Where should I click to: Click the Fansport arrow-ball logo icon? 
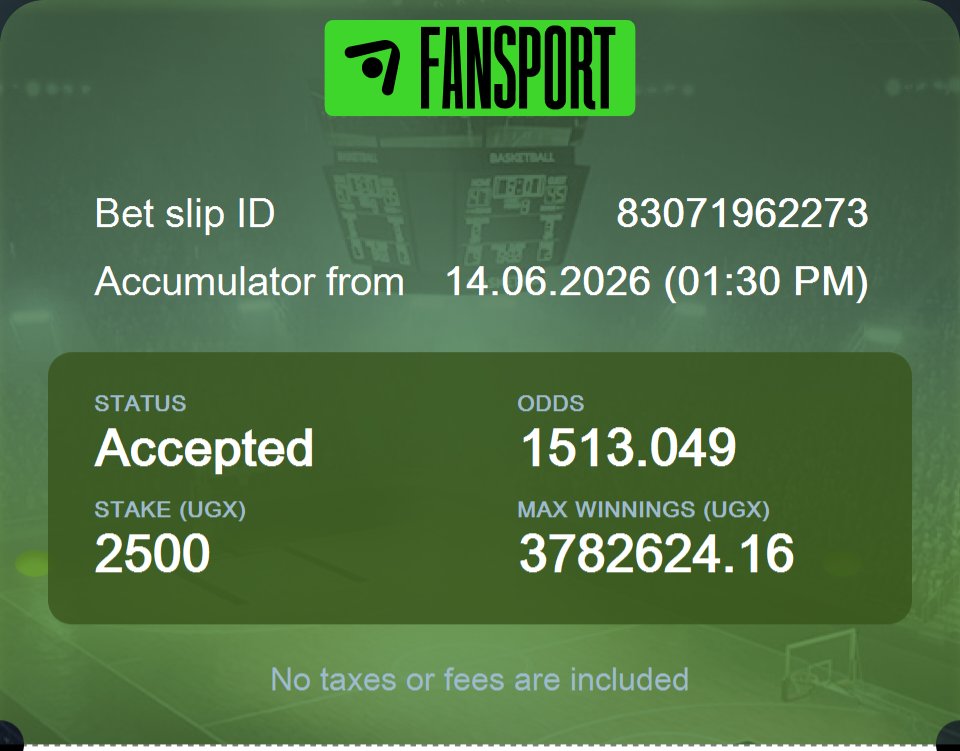(x=373, y=68)
